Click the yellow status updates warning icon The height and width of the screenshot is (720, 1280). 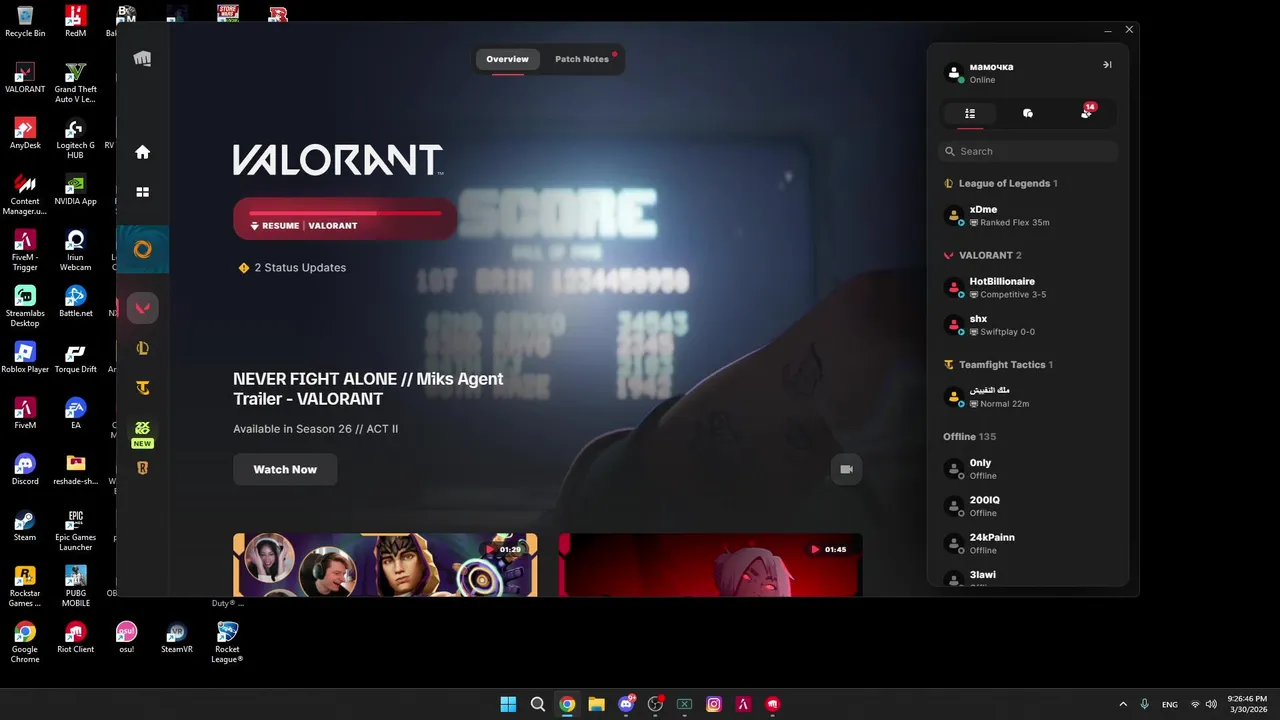point(243,268)
